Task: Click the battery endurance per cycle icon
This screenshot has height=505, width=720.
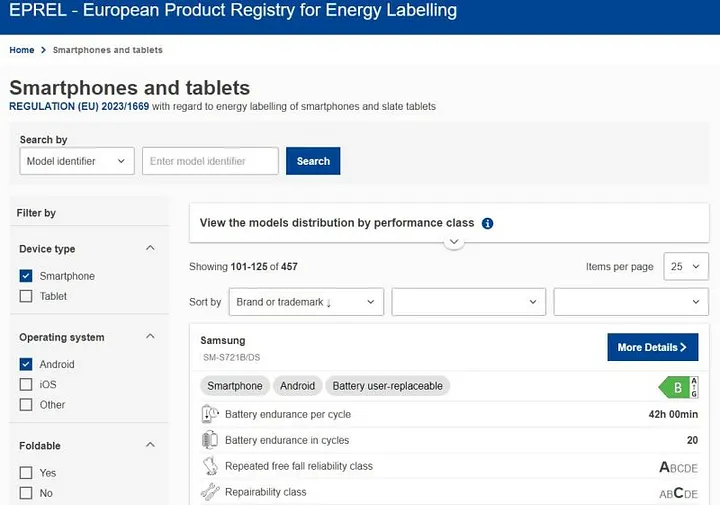Action: coord(210,414)
